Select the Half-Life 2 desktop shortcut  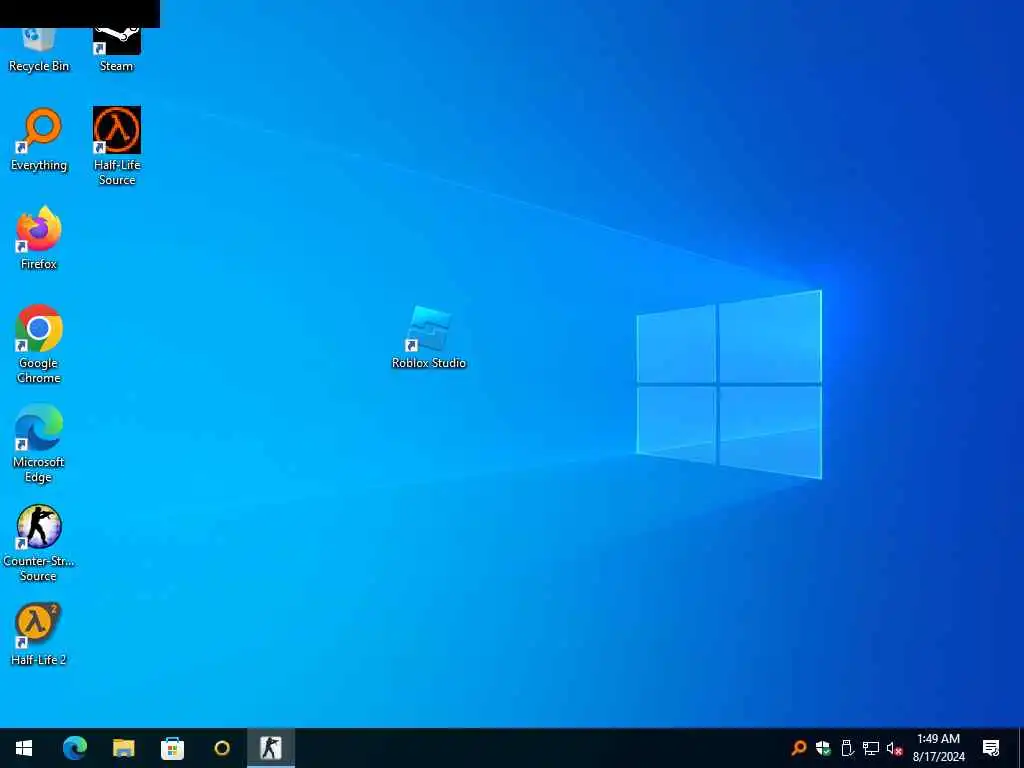pyautogui.click(x=39, y=634)
